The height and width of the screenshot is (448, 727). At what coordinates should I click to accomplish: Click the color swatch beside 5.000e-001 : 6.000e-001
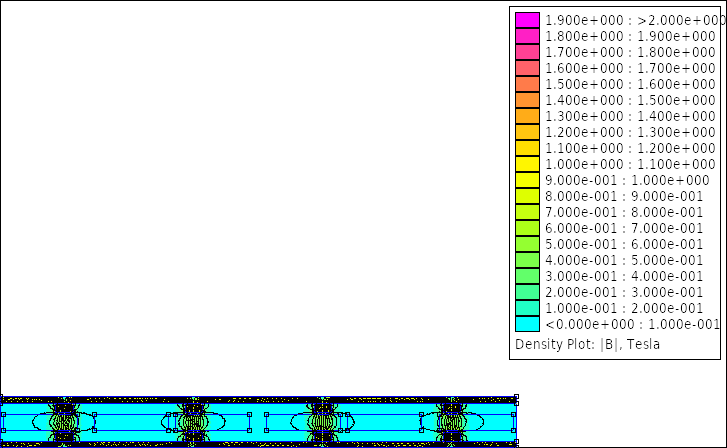pyautogui.click(x=527, y=244)
